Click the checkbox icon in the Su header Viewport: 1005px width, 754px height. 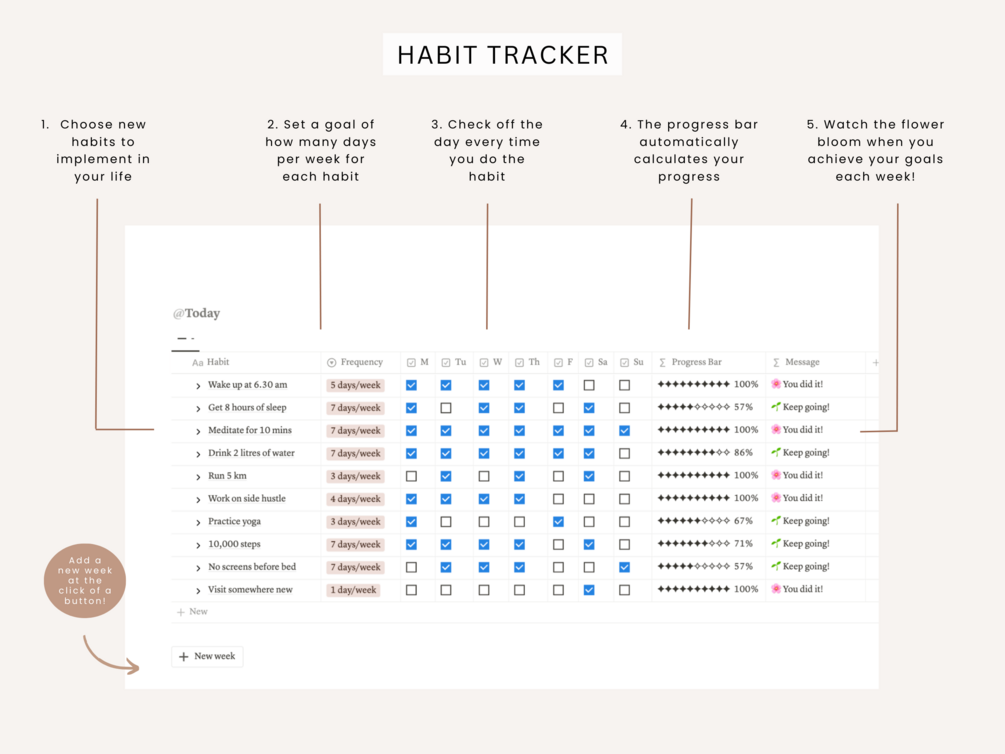click(624, 363)
